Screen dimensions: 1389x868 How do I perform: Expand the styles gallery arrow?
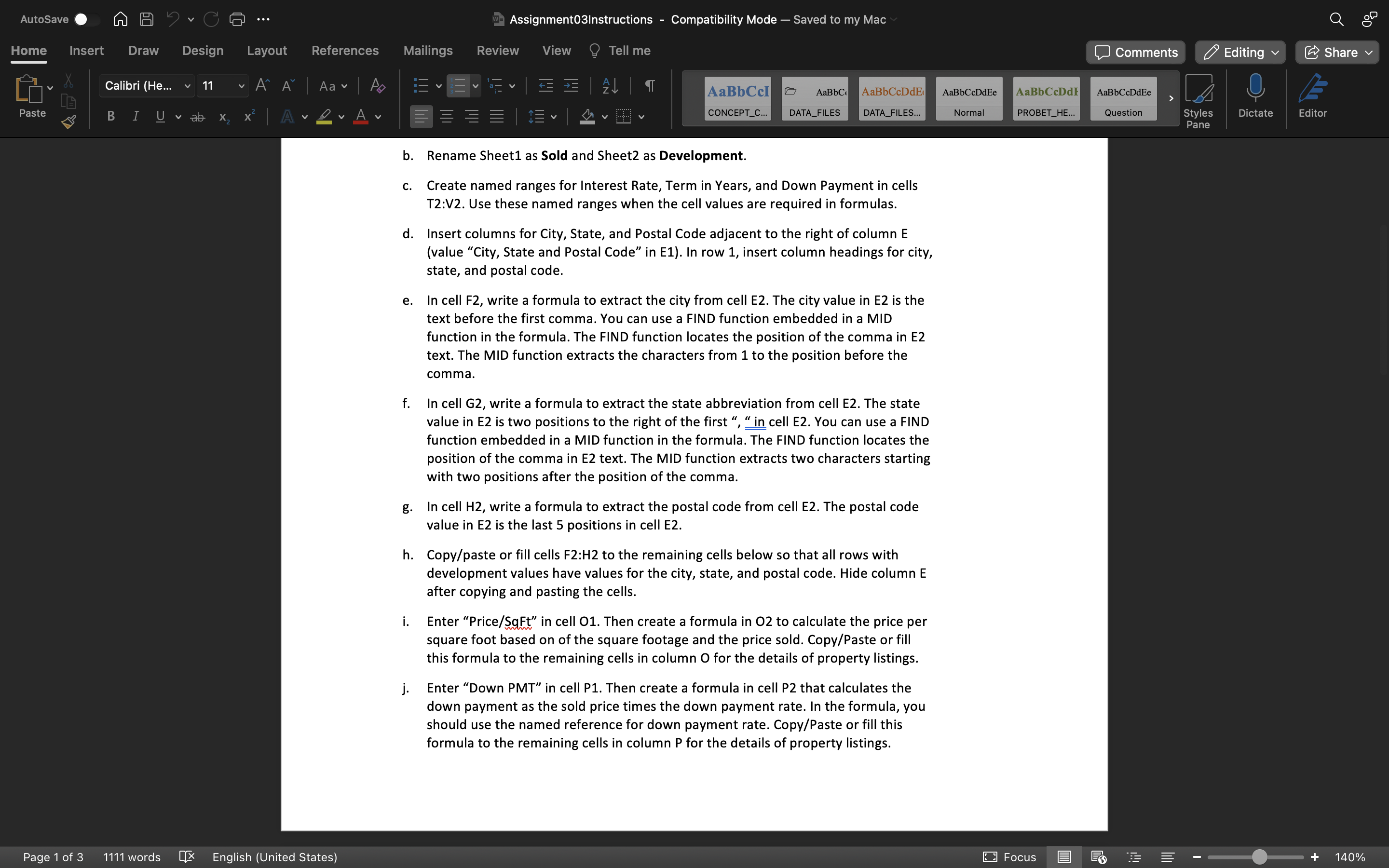1171,99
